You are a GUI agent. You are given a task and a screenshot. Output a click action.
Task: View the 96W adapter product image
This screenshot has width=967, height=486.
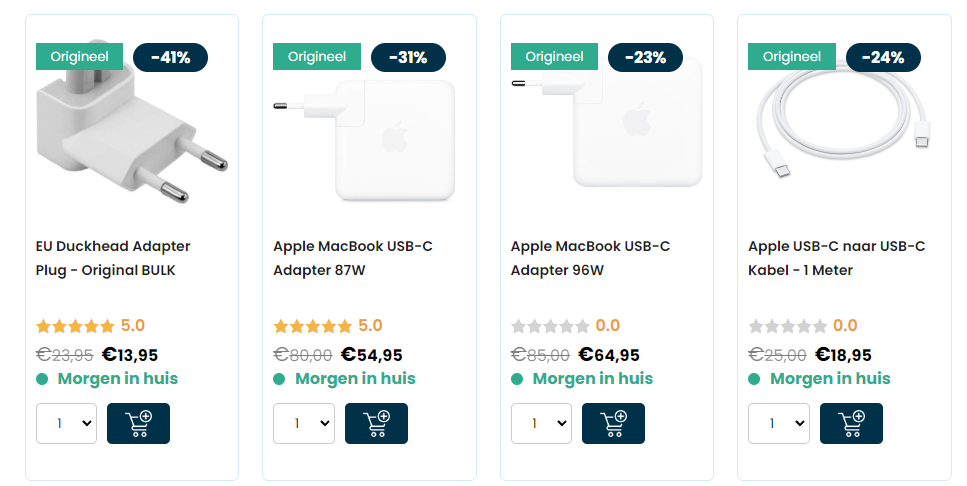(607, 123)
